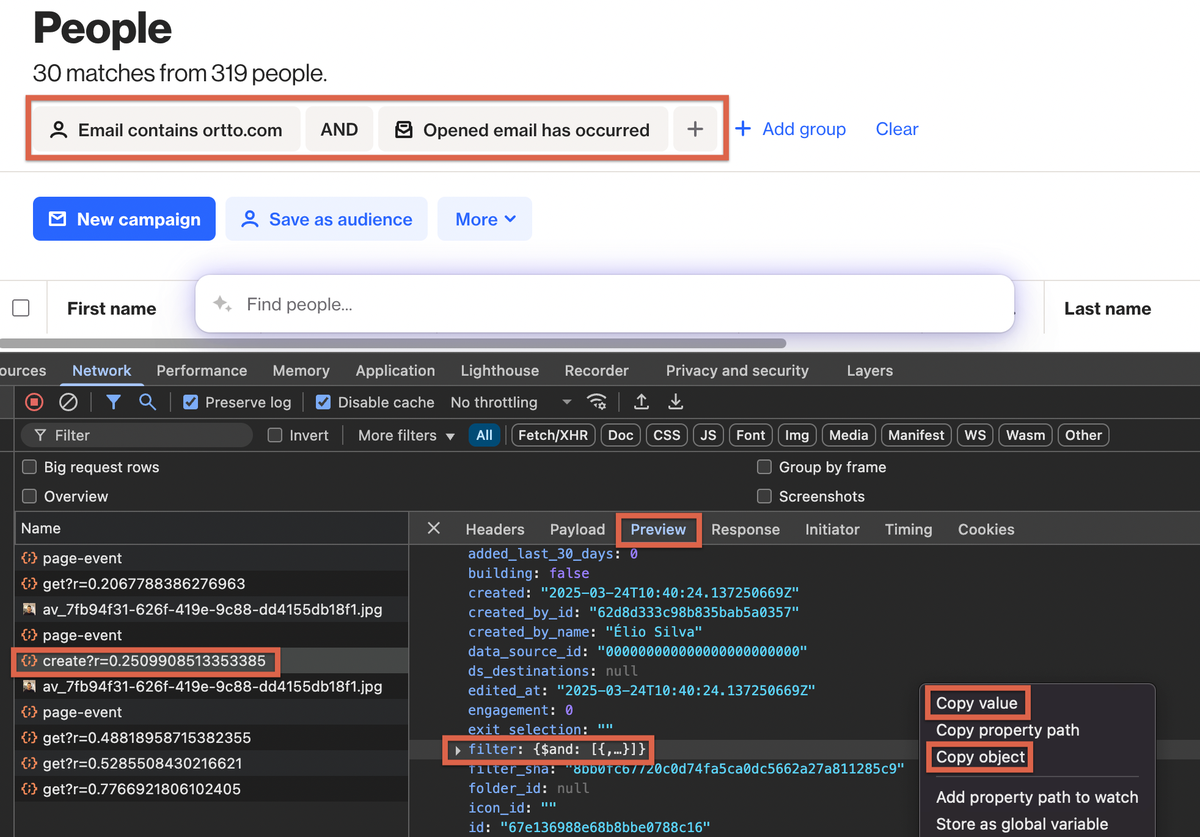Toggle Preserve log checkbox

[190, 402]
